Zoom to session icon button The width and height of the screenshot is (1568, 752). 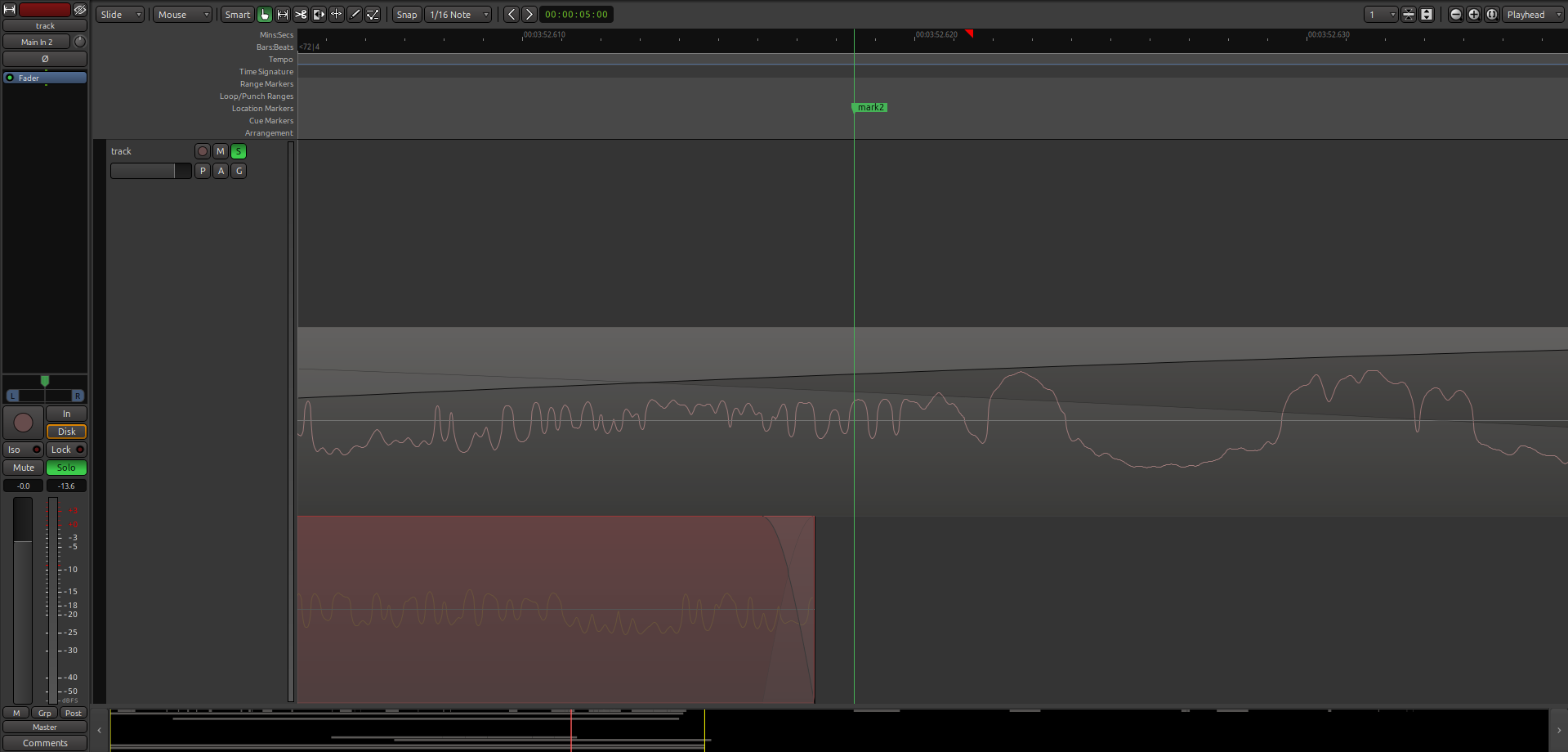click(x=1492, y=15)
